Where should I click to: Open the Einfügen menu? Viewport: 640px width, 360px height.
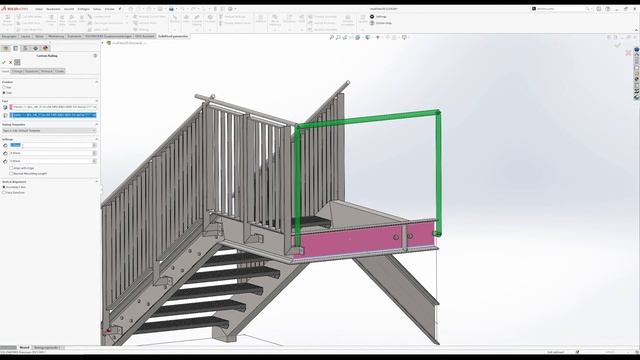[x=84, y=9]
